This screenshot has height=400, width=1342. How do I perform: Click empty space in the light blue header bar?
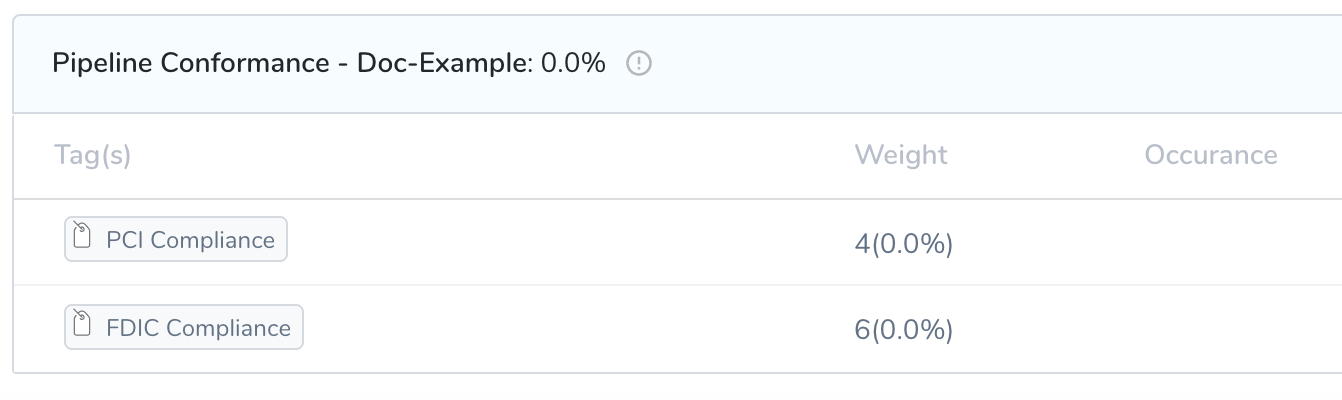(990, 64)
